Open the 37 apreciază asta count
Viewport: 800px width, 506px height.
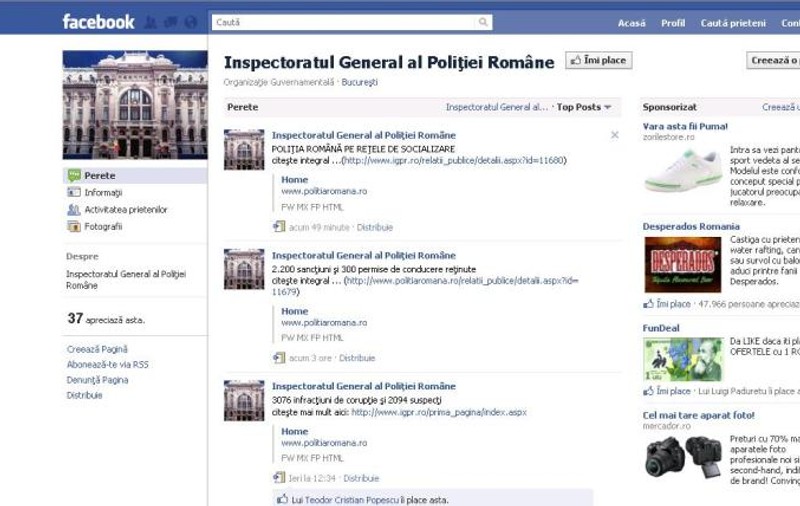(106, 319)
